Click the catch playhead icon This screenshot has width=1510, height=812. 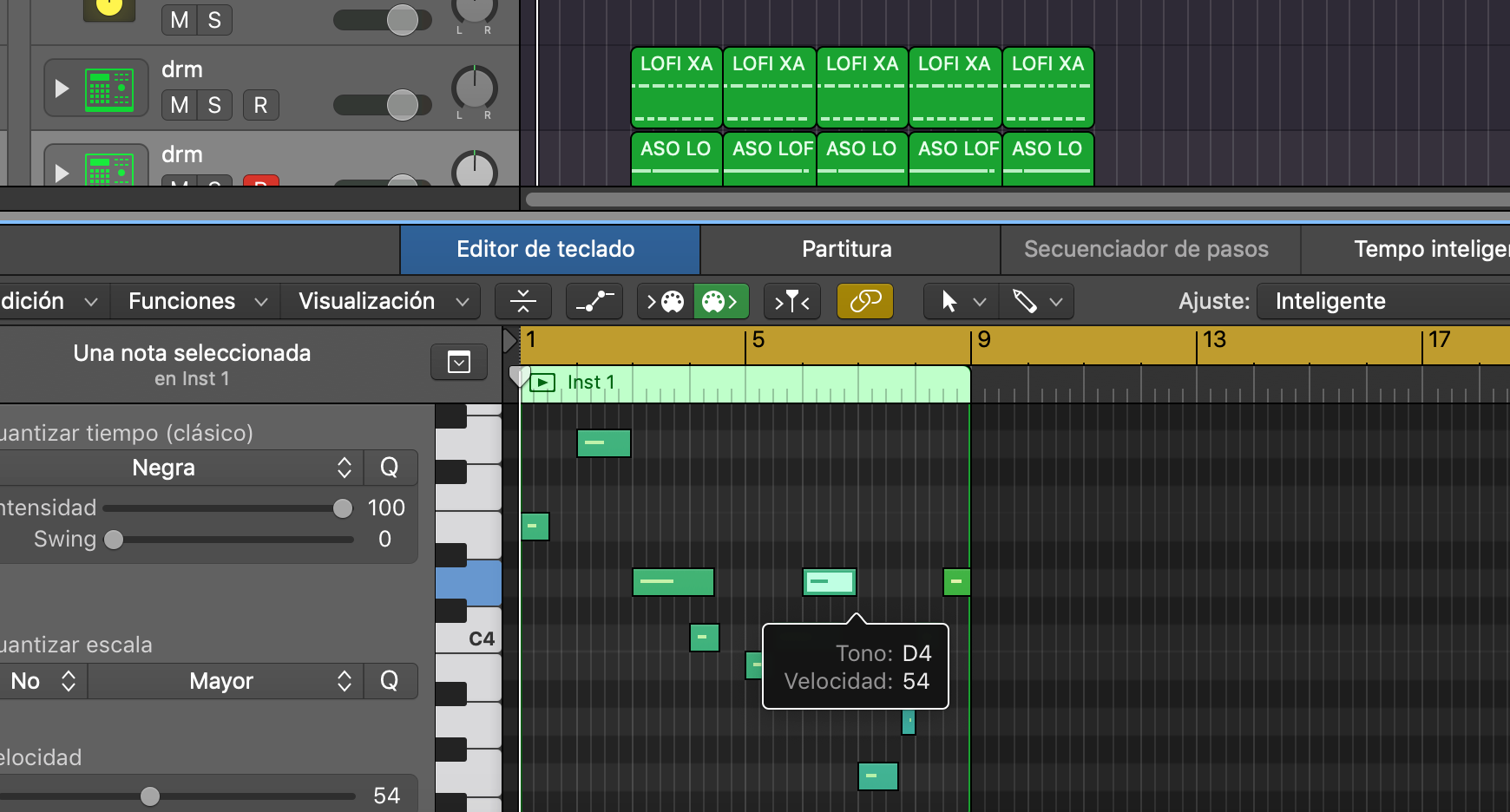[792, 301]
